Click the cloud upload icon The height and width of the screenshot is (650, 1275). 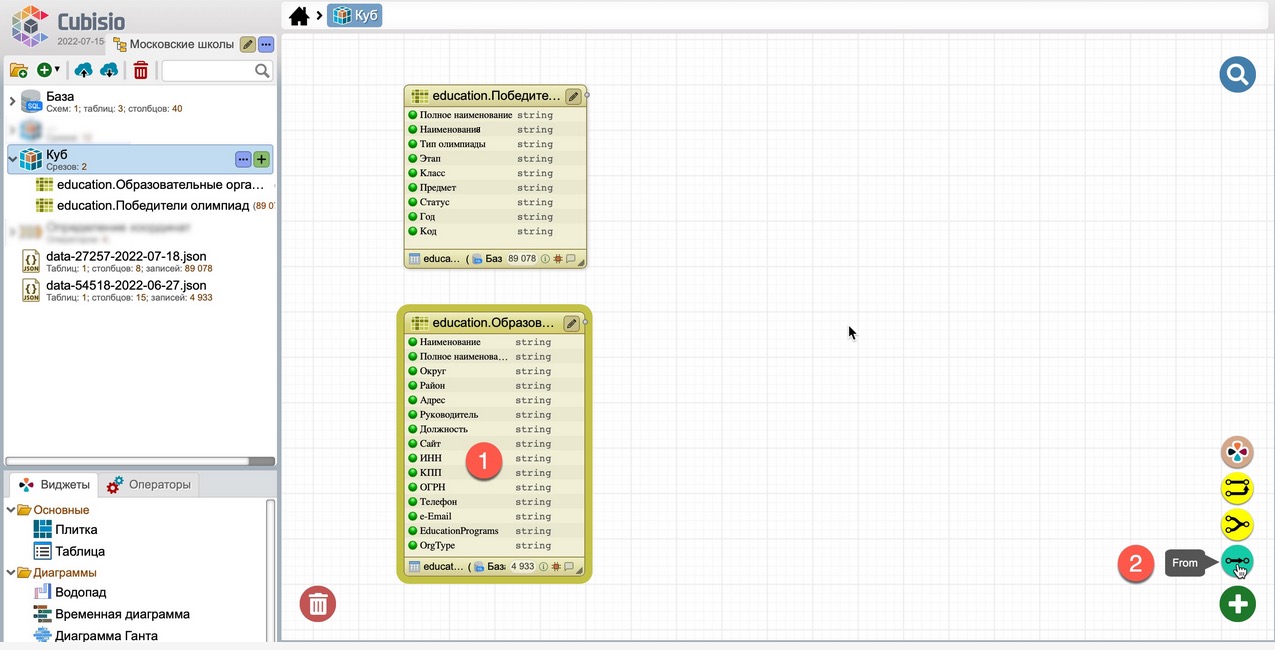coord(84,70)
